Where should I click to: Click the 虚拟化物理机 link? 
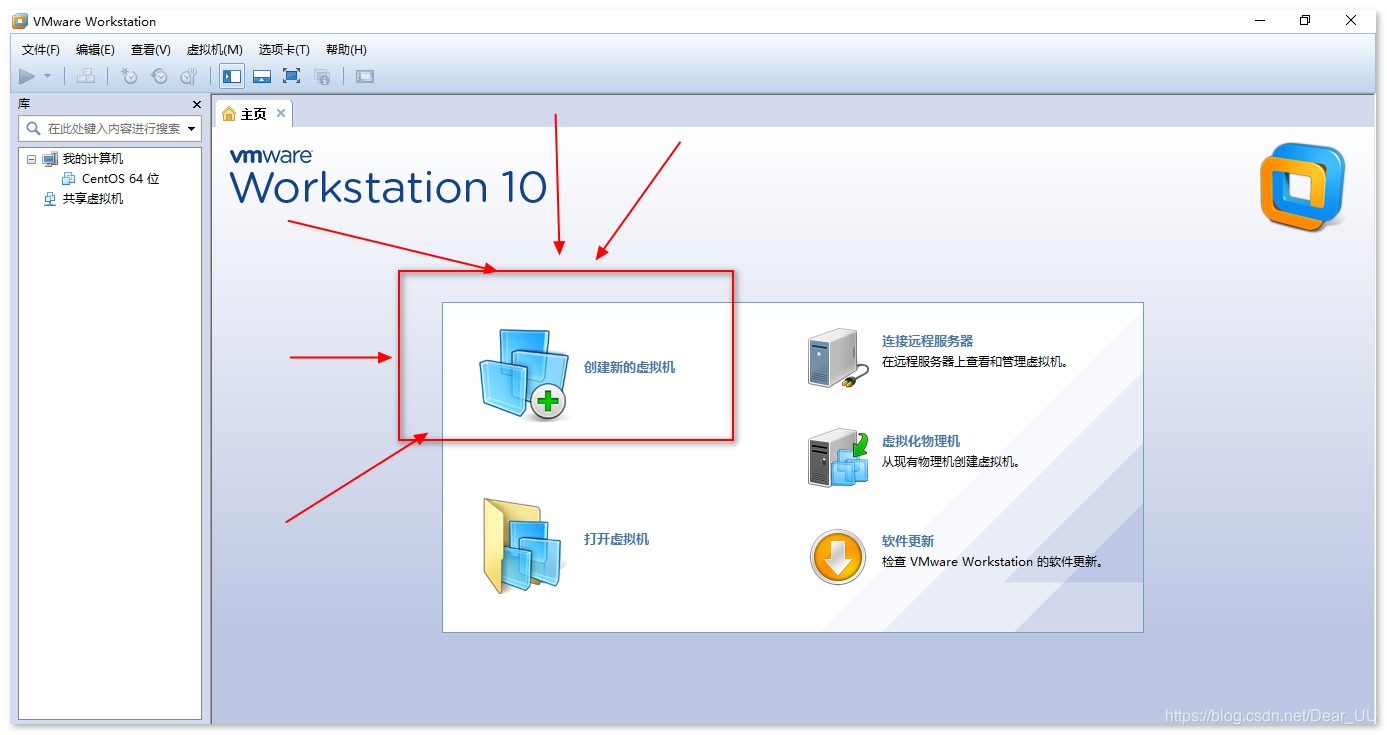coord(921,441)
